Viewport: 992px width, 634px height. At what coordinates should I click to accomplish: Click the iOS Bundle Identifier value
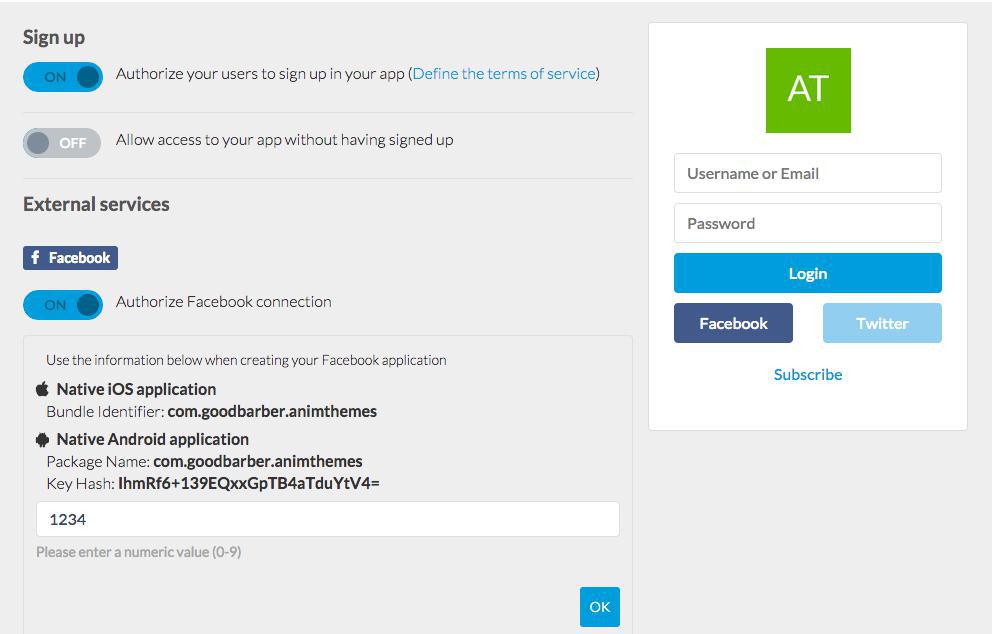click(272, 411)
